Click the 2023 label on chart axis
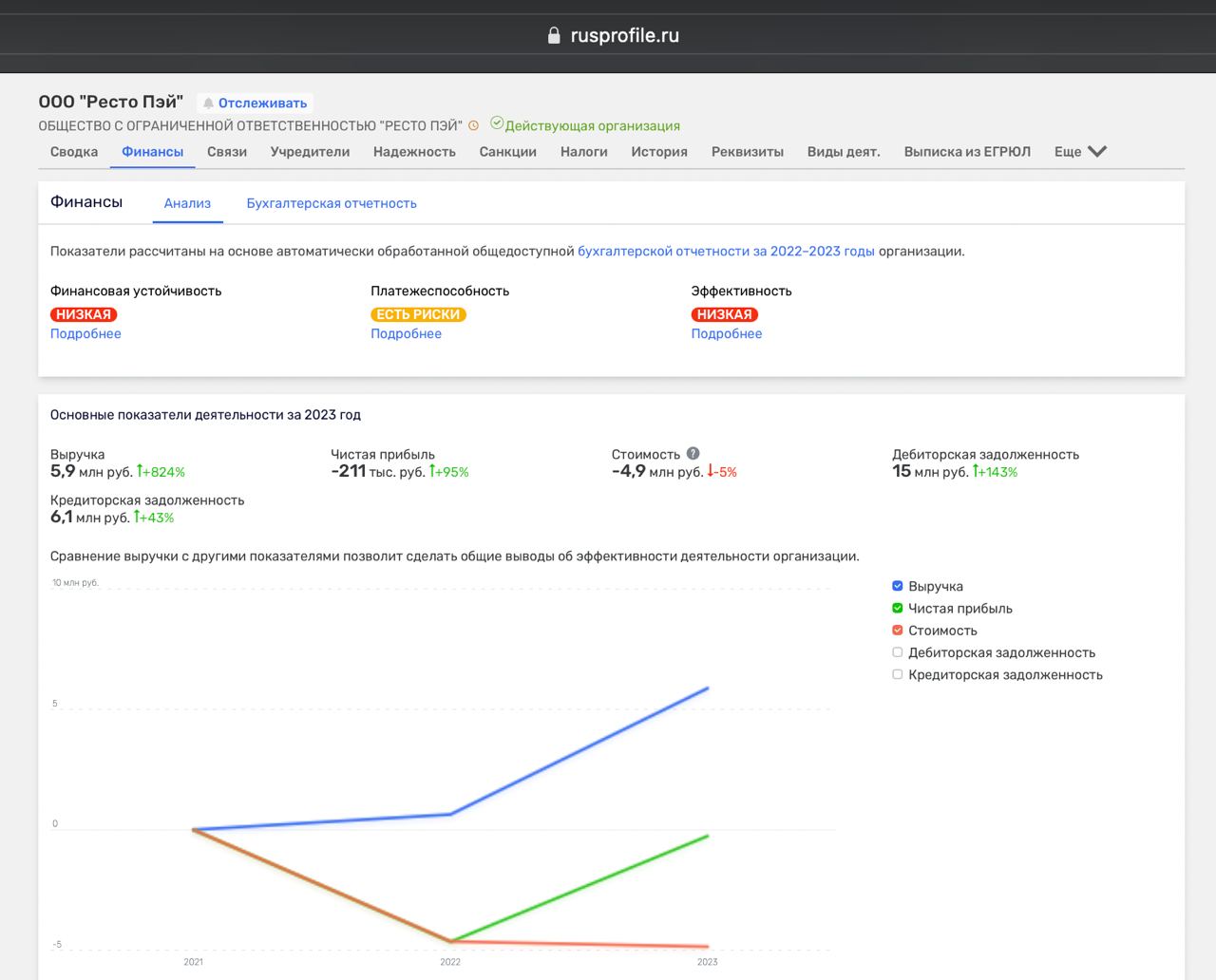 coord(708,962)
